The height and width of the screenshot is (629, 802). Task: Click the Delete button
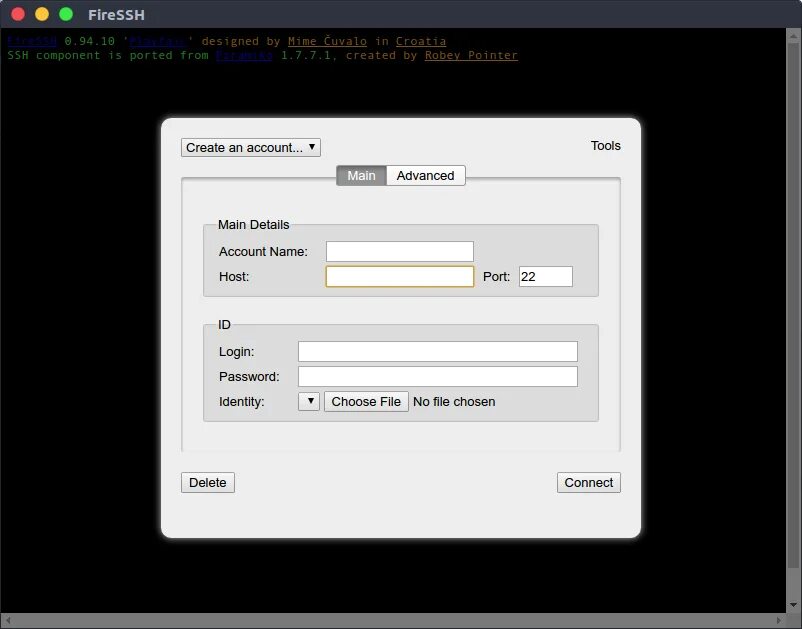click(208, 482)
